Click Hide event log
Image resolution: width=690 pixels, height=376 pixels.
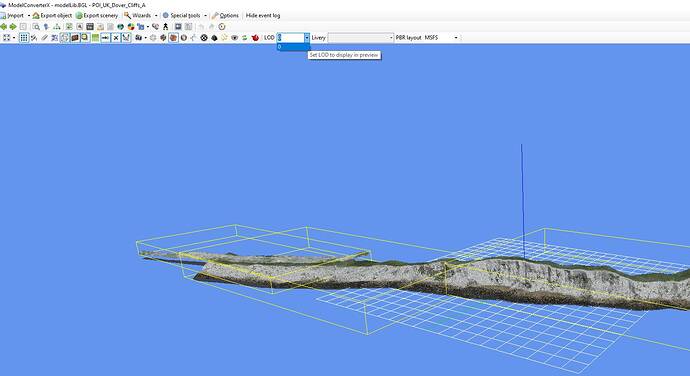[x=263, y=15]
